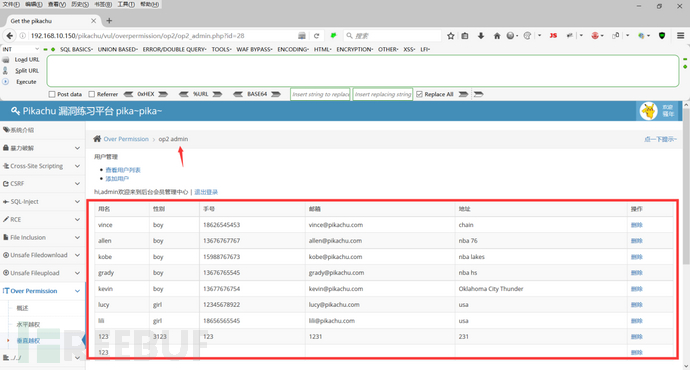Click the Over Permission breadcrumb link
This screenshot has width=690, height=370.
point(126,139)
